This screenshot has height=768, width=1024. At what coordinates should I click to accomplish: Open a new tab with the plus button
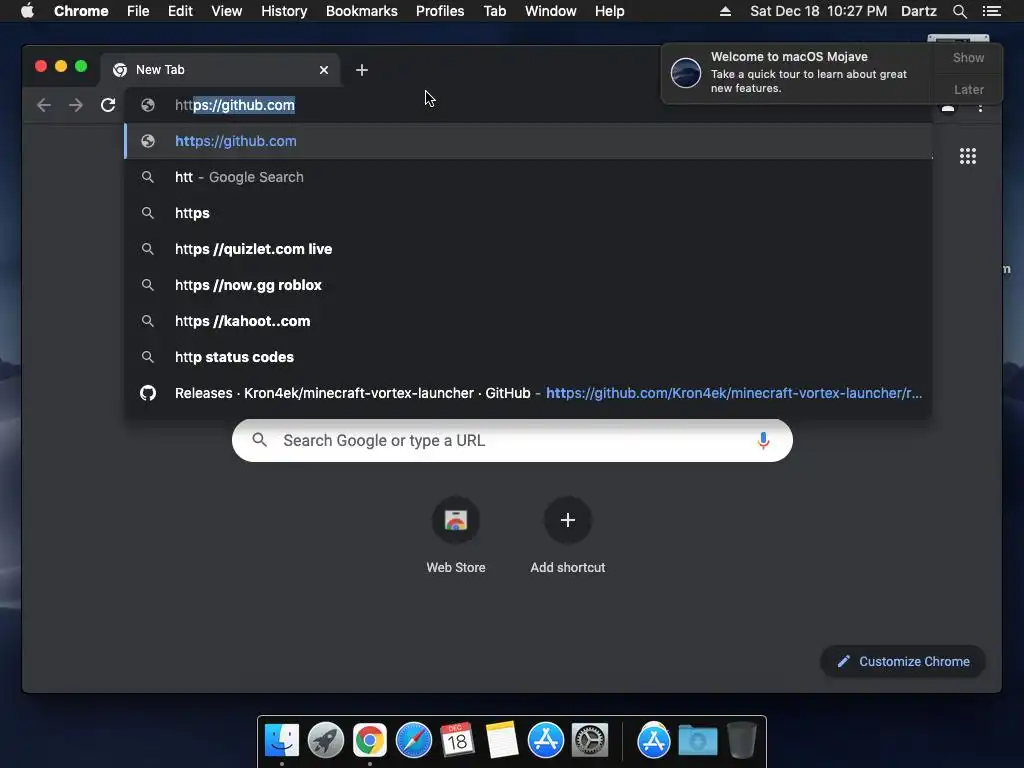pyautogui.click(x=362, y=70)
